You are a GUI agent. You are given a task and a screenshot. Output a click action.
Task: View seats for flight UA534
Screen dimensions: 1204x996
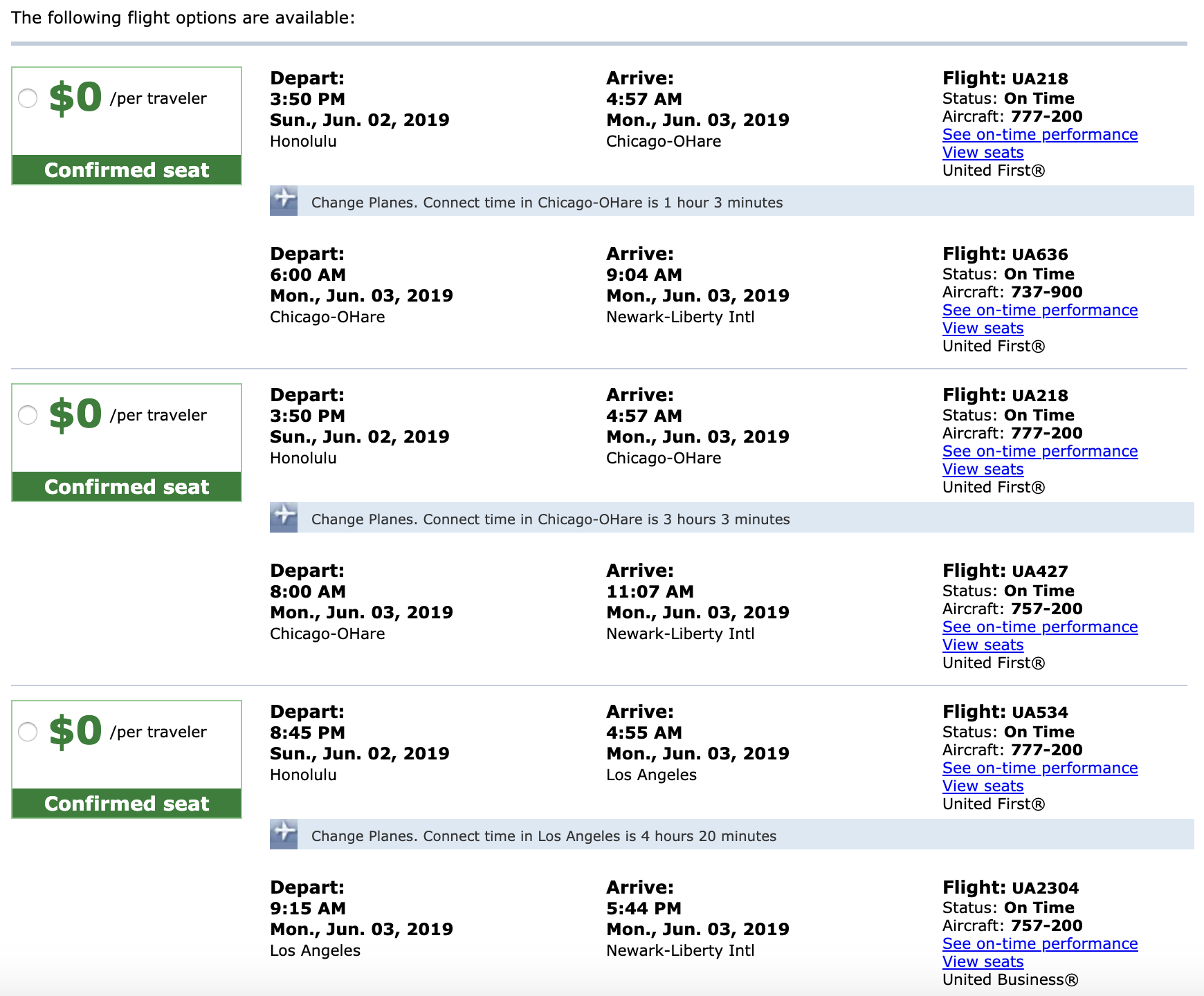tap(983, 786)
